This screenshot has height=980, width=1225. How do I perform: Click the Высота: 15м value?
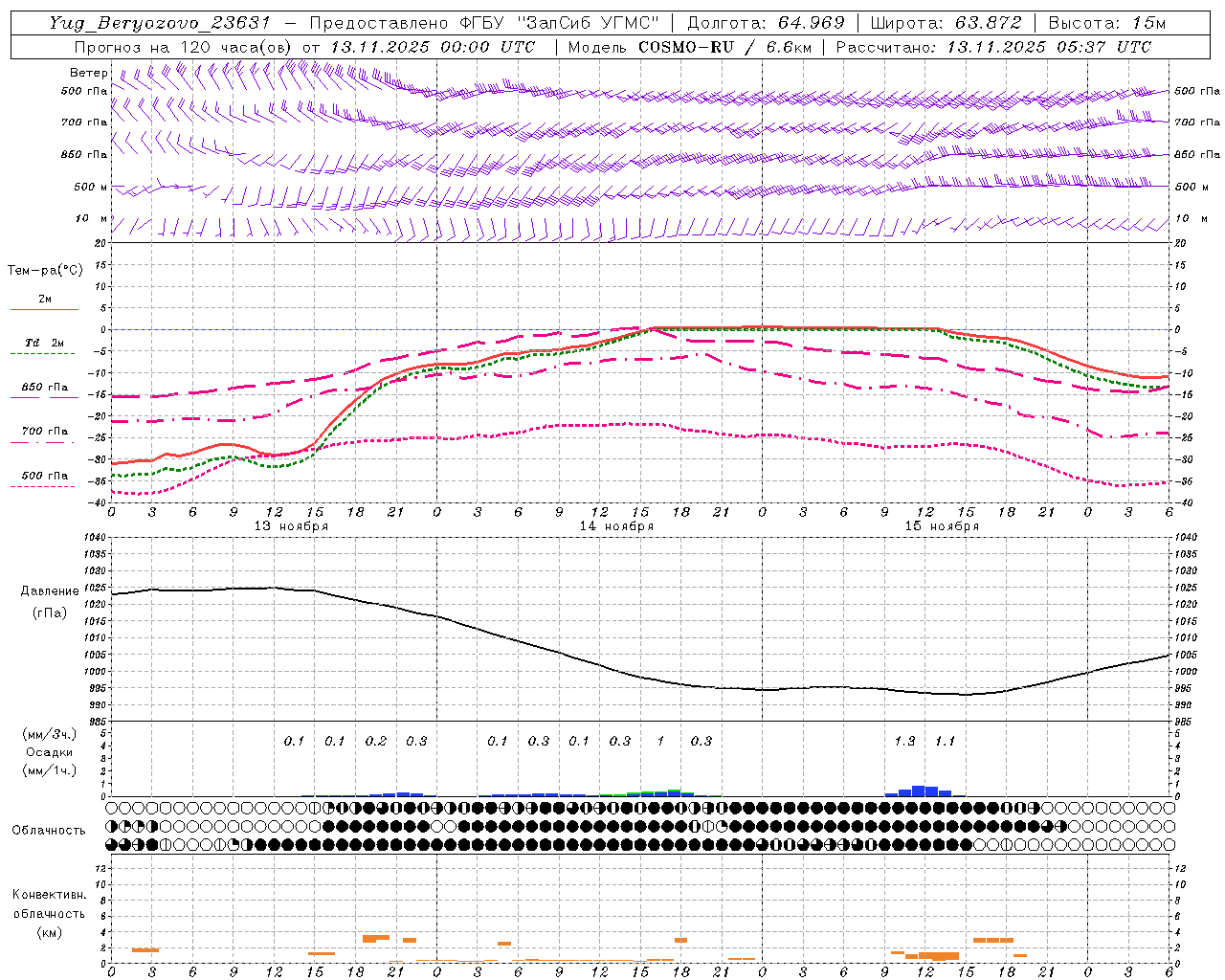pyautogui.click(x=1107, y=23)
